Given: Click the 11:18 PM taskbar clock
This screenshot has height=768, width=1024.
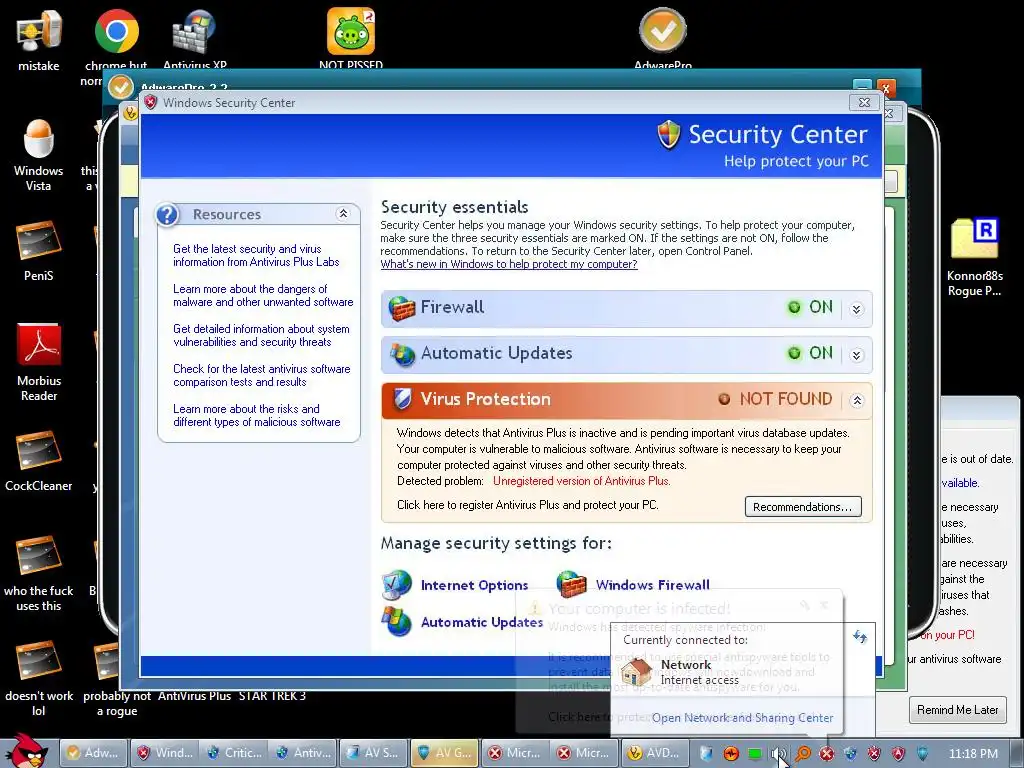Looking at the screenshot, I should (x=973, y=754).
